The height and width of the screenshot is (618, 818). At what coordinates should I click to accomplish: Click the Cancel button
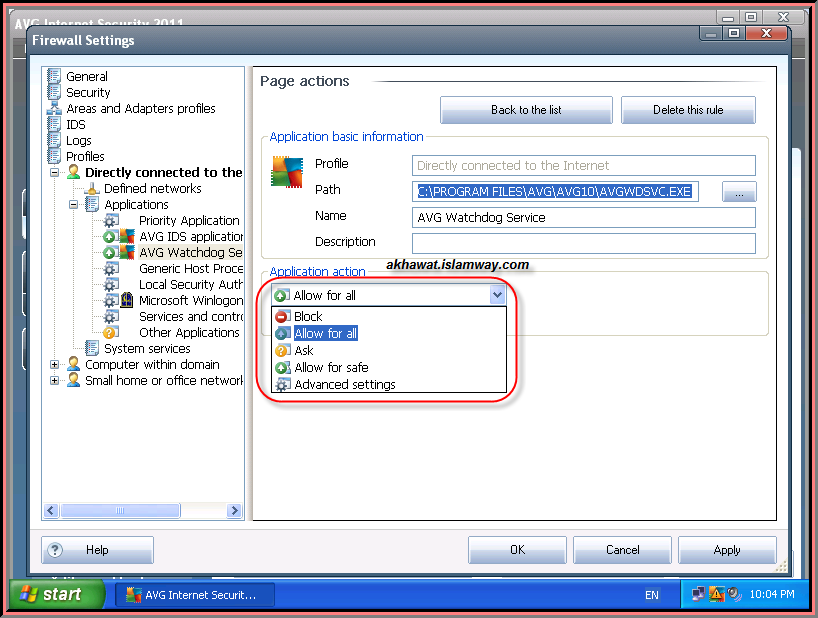pos(622,550)
